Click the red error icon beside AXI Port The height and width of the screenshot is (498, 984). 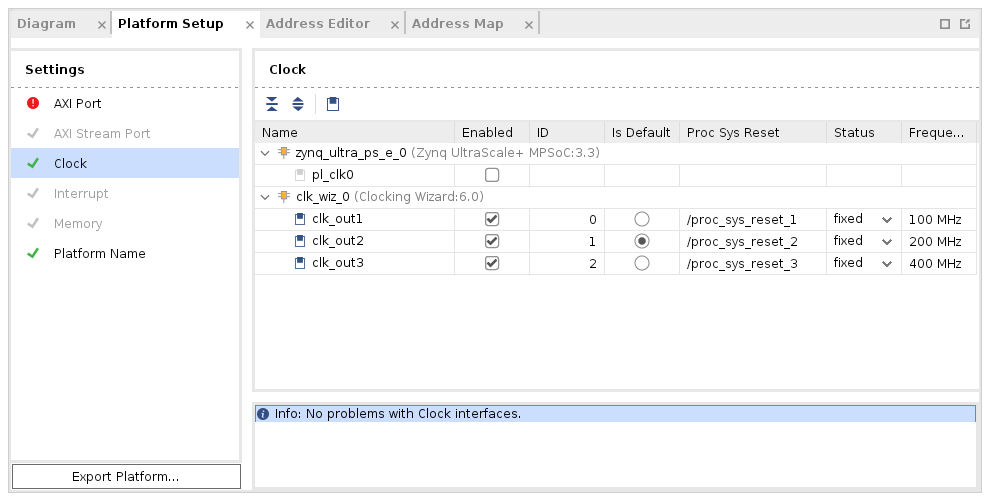click(33, 103)
